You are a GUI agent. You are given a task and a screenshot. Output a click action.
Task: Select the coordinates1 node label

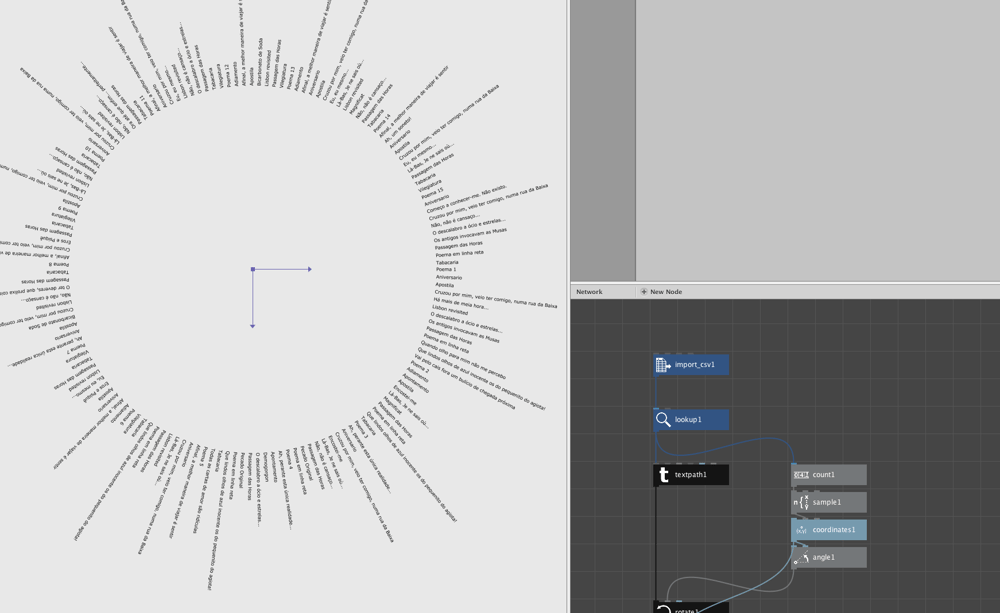[x=834, y=530]
